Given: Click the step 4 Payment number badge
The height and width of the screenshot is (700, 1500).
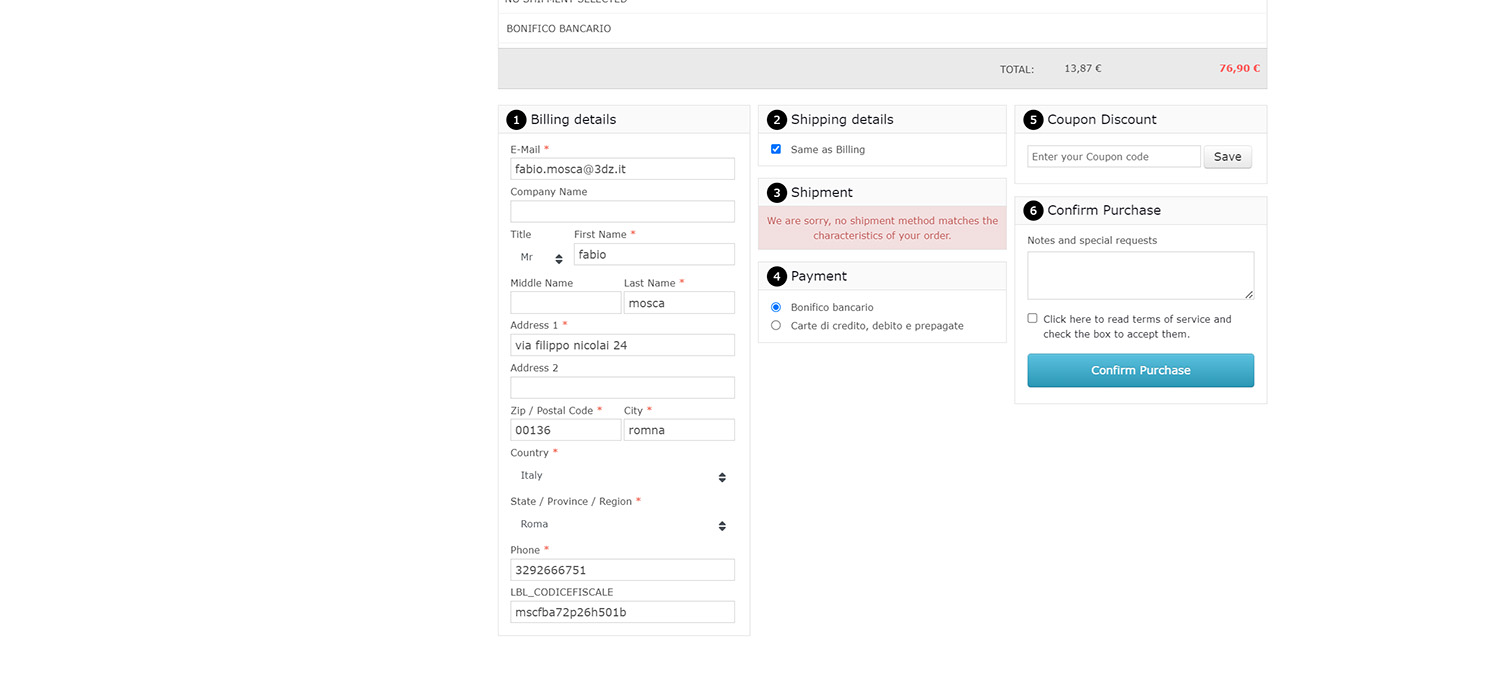Looking at the screenshot, I should click(777, 276).
